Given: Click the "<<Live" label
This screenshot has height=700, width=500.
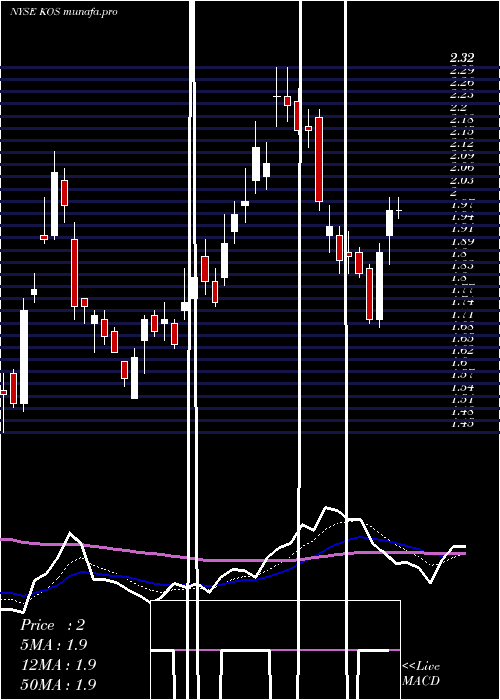Looking at the screenshot, I should (x=421, y=667).
